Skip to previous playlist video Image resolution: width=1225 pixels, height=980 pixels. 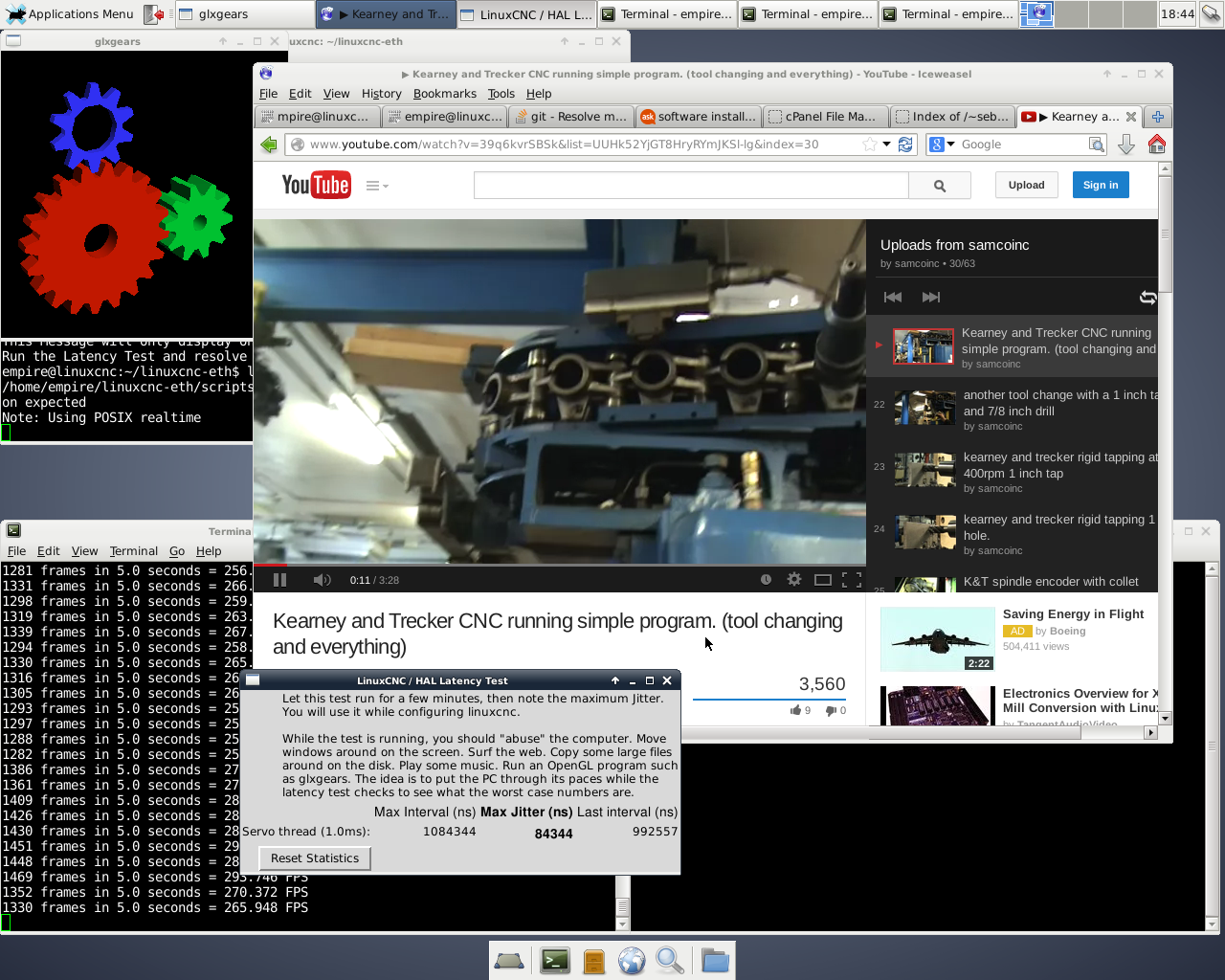click(892, 298)
